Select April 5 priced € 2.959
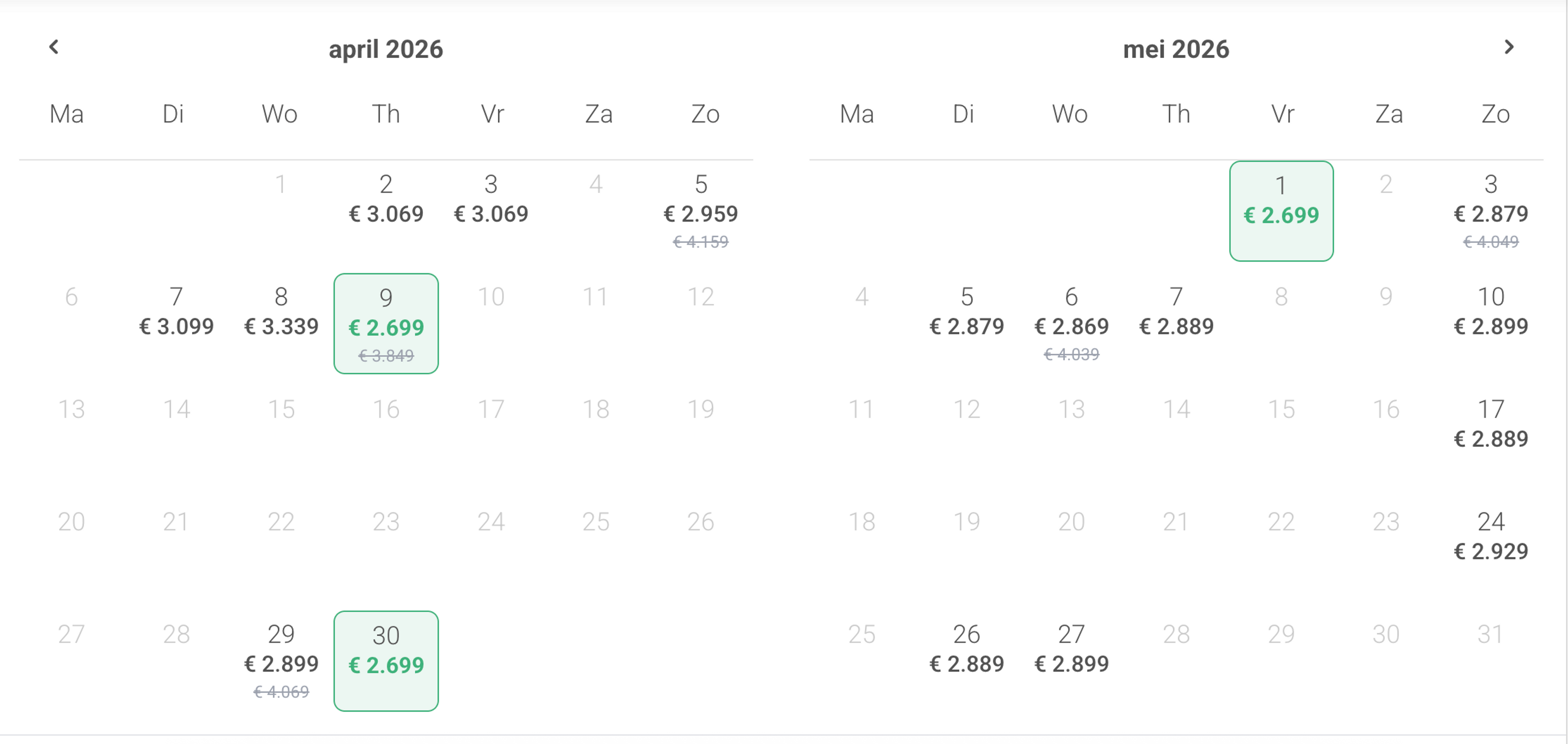This screenshot has height=744, width=1568. (x=701, y=207)
